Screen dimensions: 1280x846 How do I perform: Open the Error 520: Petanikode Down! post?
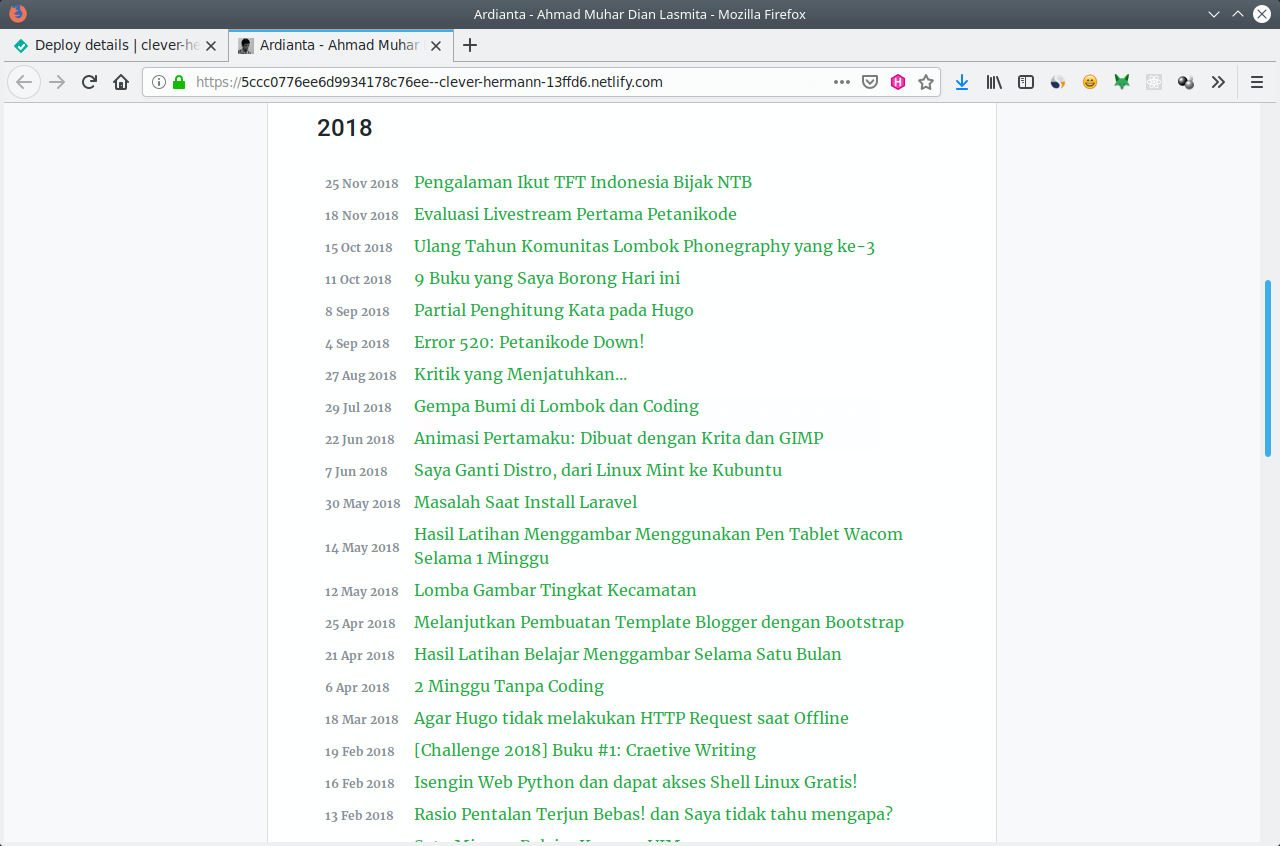[529, 342]
